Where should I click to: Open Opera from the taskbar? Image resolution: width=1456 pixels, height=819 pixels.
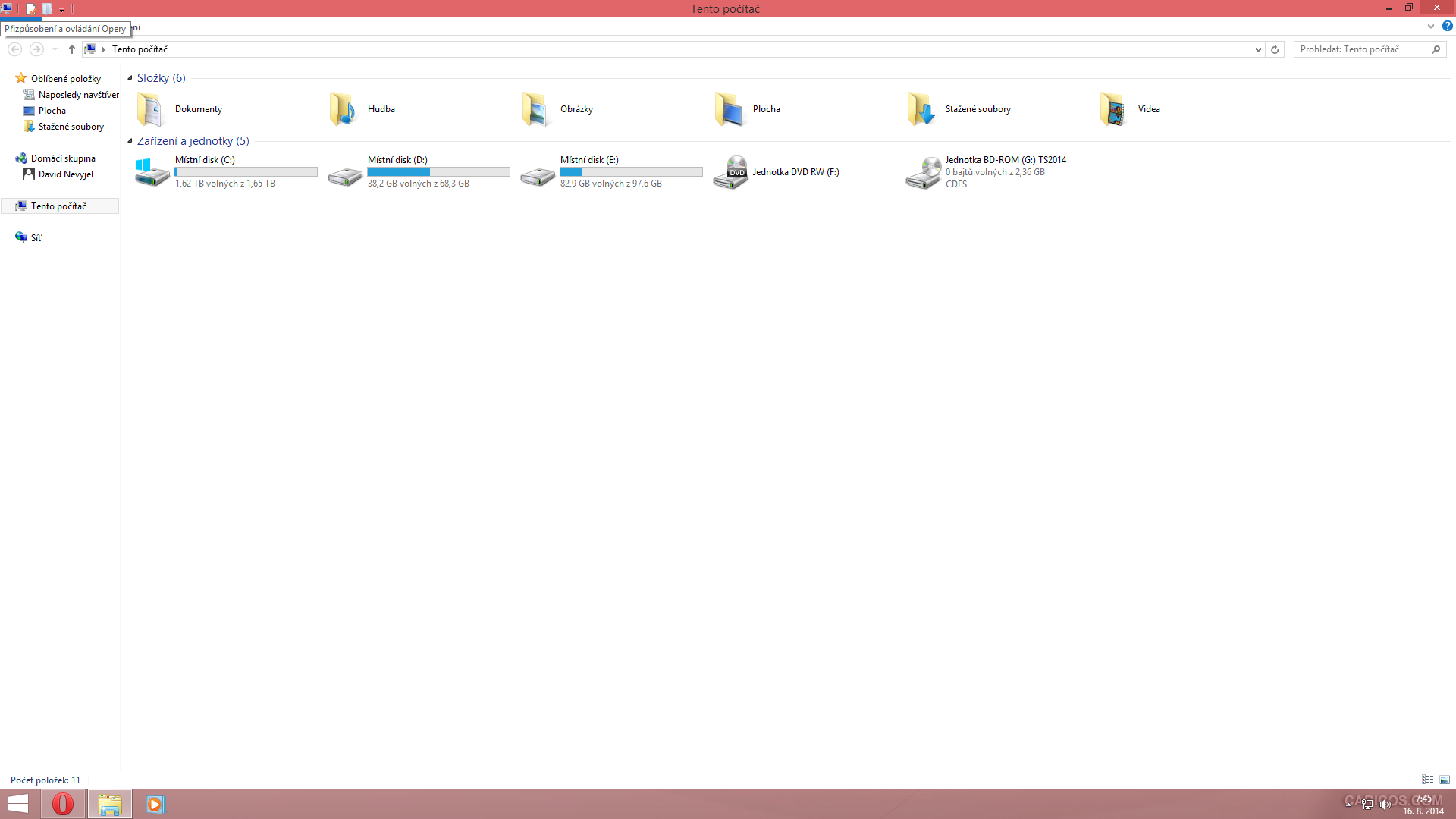pyautogui.click(x=63, y=804)
